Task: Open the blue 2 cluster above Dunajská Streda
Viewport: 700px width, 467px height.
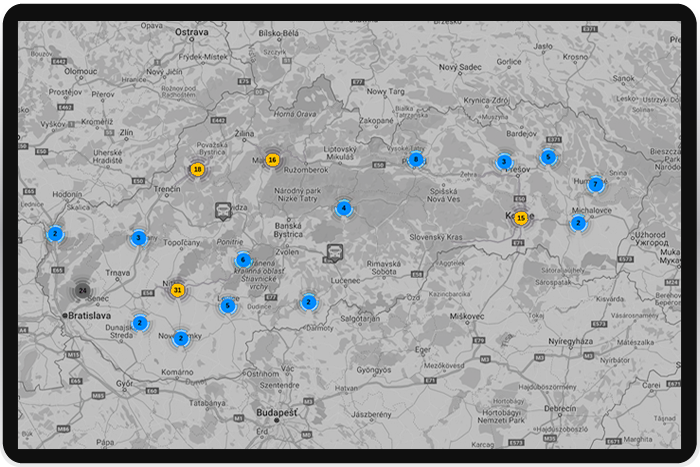Action: coord(140,323)
